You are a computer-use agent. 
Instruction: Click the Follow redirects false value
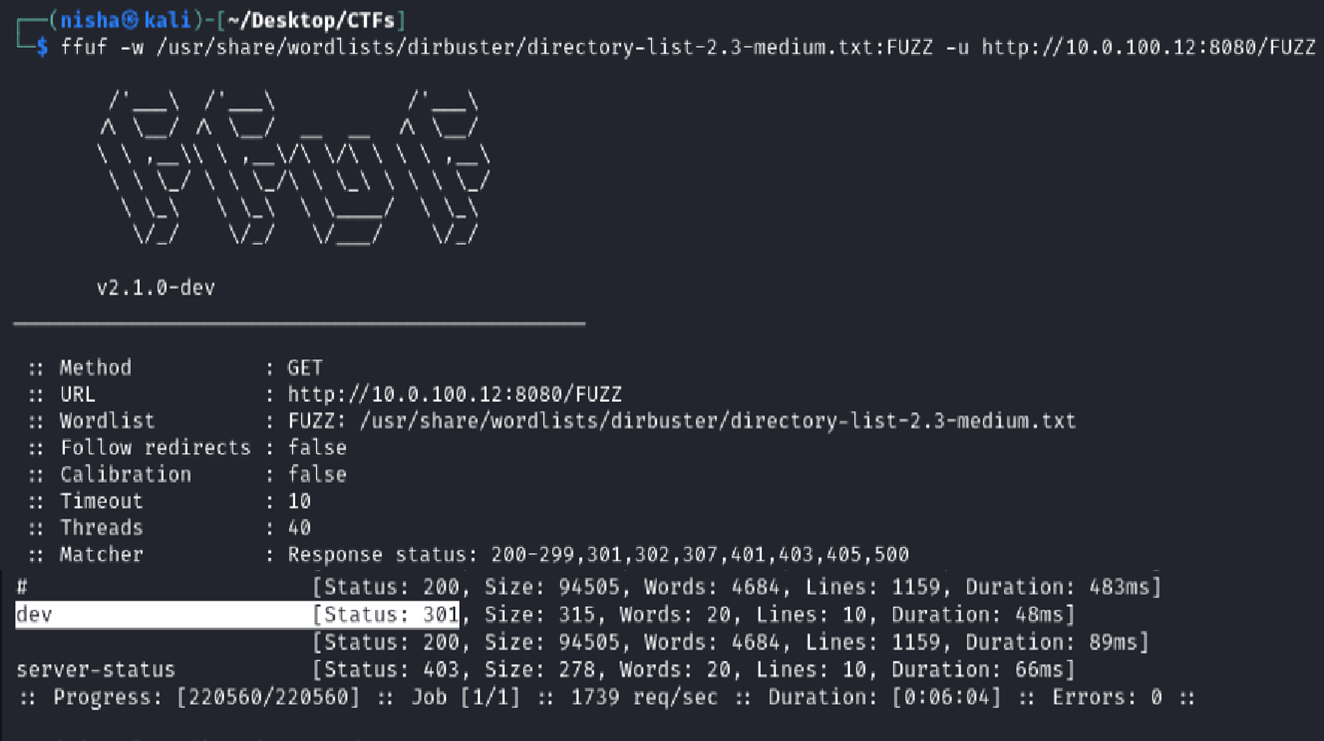click(x=317, y=448)
